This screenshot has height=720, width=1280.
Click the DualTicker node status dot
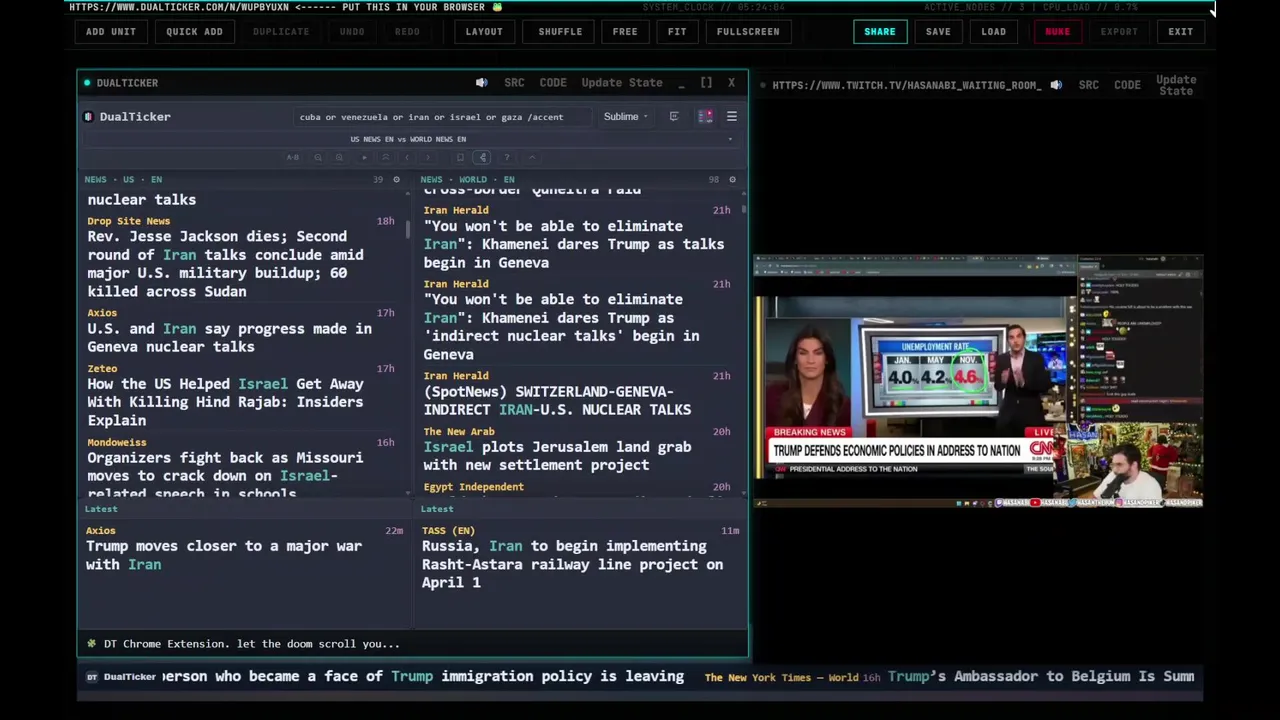[87, 83]
